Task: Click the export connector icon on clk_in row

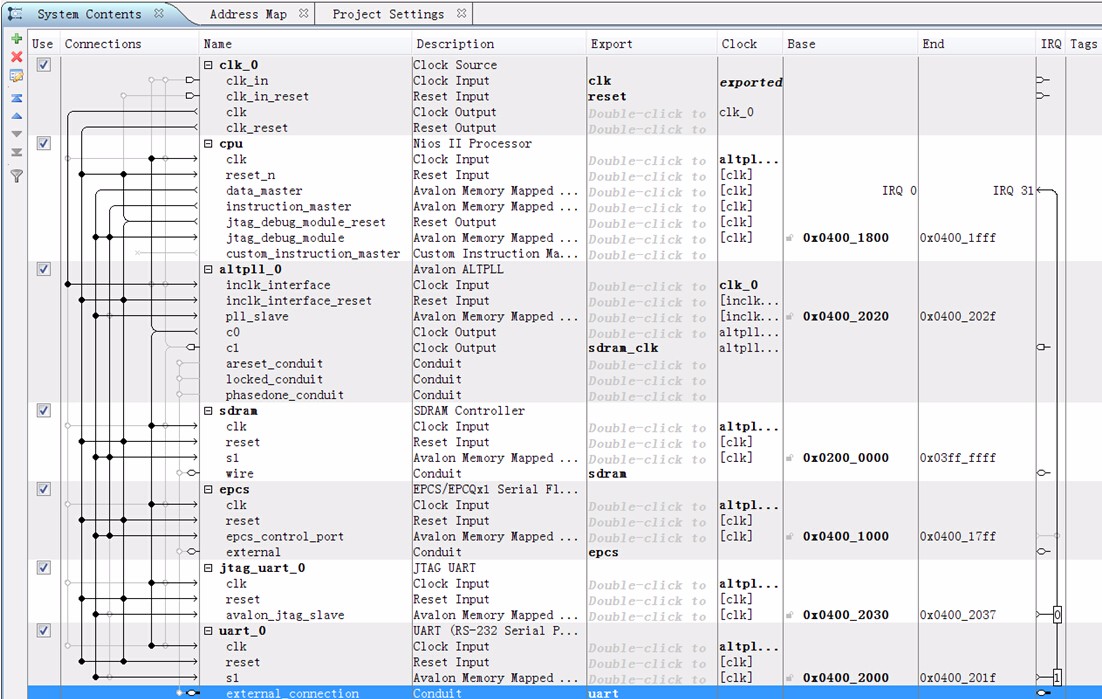Action: click(192, 80)
